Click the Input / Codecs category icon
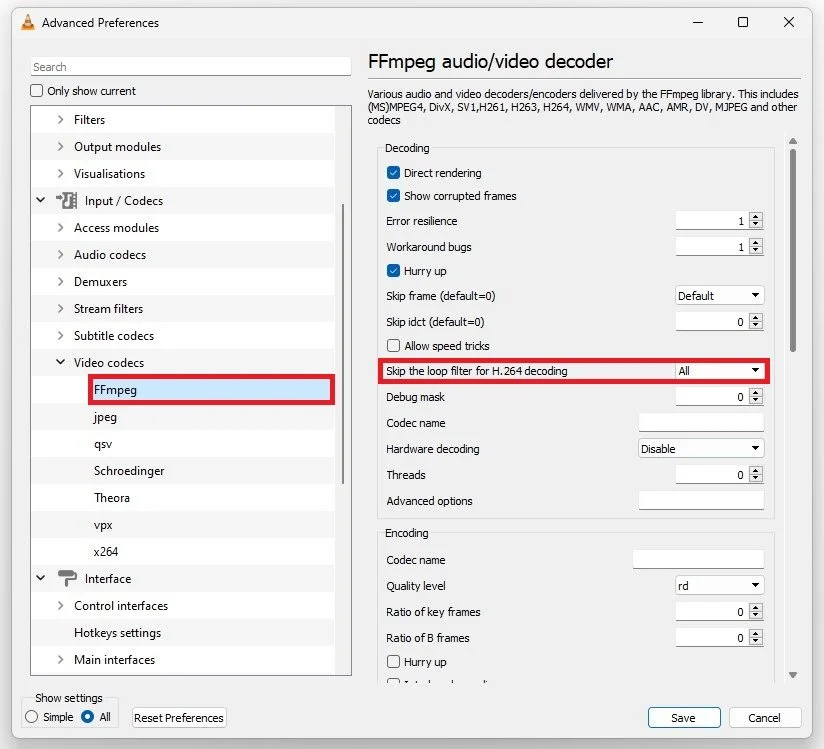Image resolution: width=824 pixels, height=749 pixels. [x=67, y=200]
